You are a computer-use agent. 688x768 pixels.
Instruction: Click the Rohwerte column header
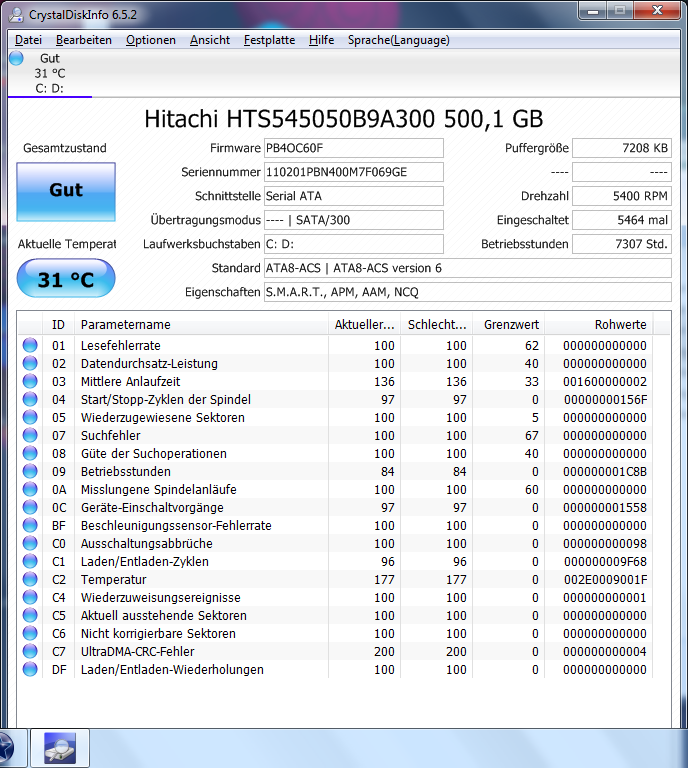pos(598,324)
